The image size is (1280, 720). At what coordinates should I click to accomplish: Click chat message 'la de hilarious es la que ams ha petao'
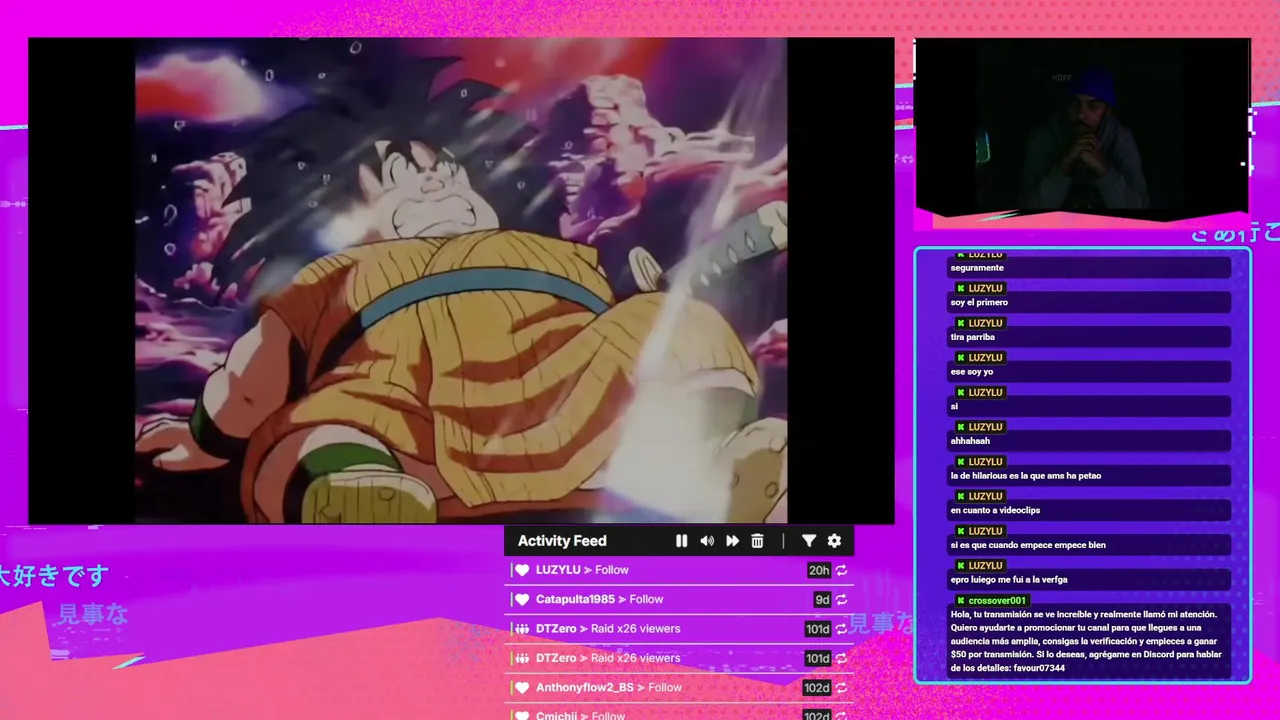click(1025, 476)
